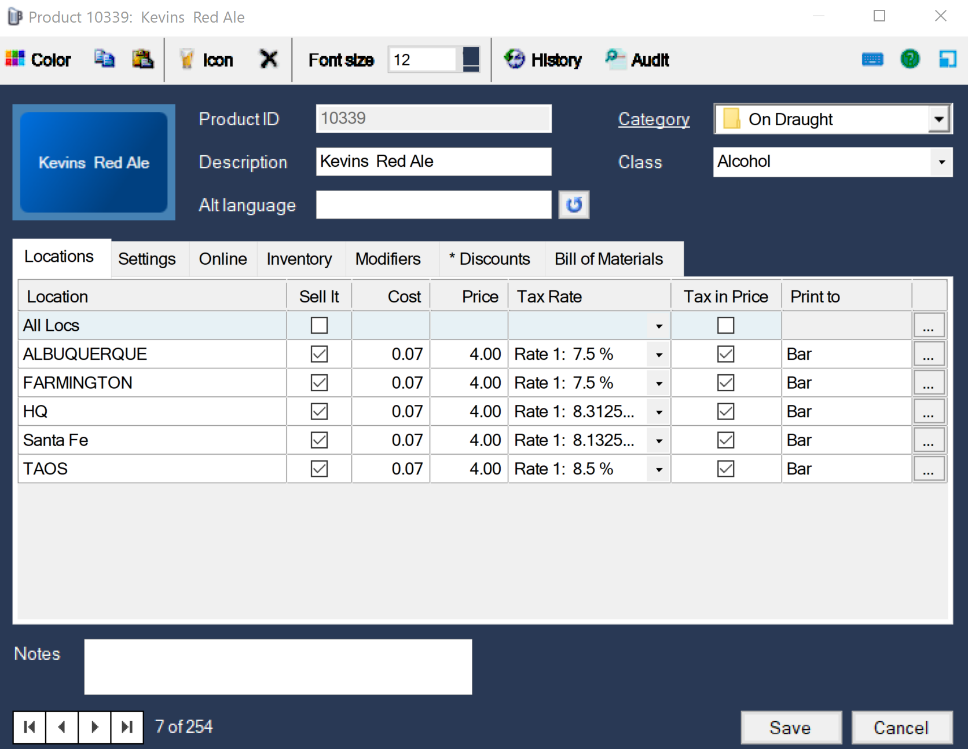
Task: Show the on-screen keyboard
Action: [x=872, y=59]
